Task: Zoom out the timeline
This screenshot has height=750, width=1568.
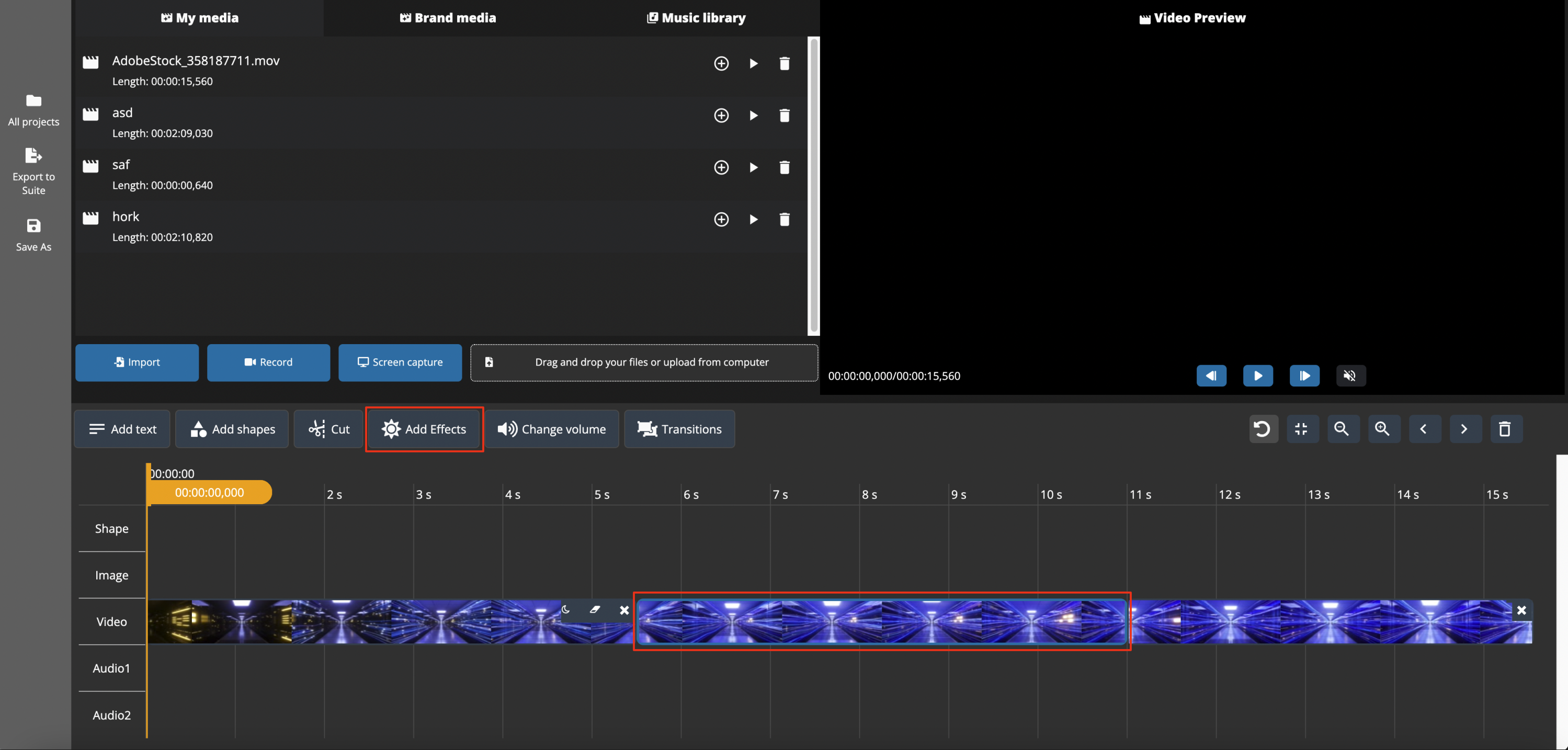Action: coord(1342,429)
